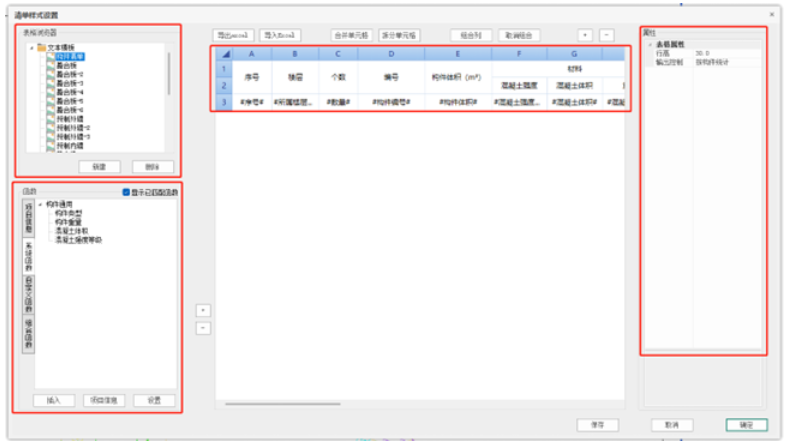Click the 导入Excel button
Viewport: 790px width, 442px height.
tap(280, 35)
